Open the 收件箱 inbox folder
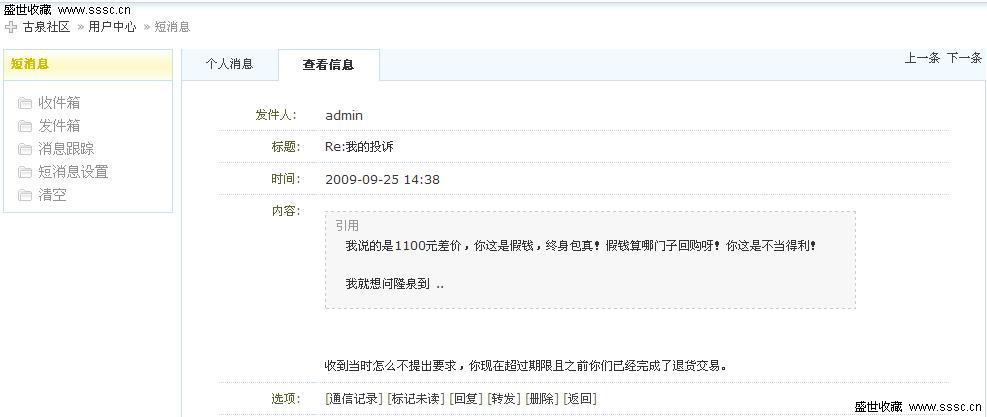The width and height of the screenshot is (987, 417). pyautogui.click(x=59, y=103)
